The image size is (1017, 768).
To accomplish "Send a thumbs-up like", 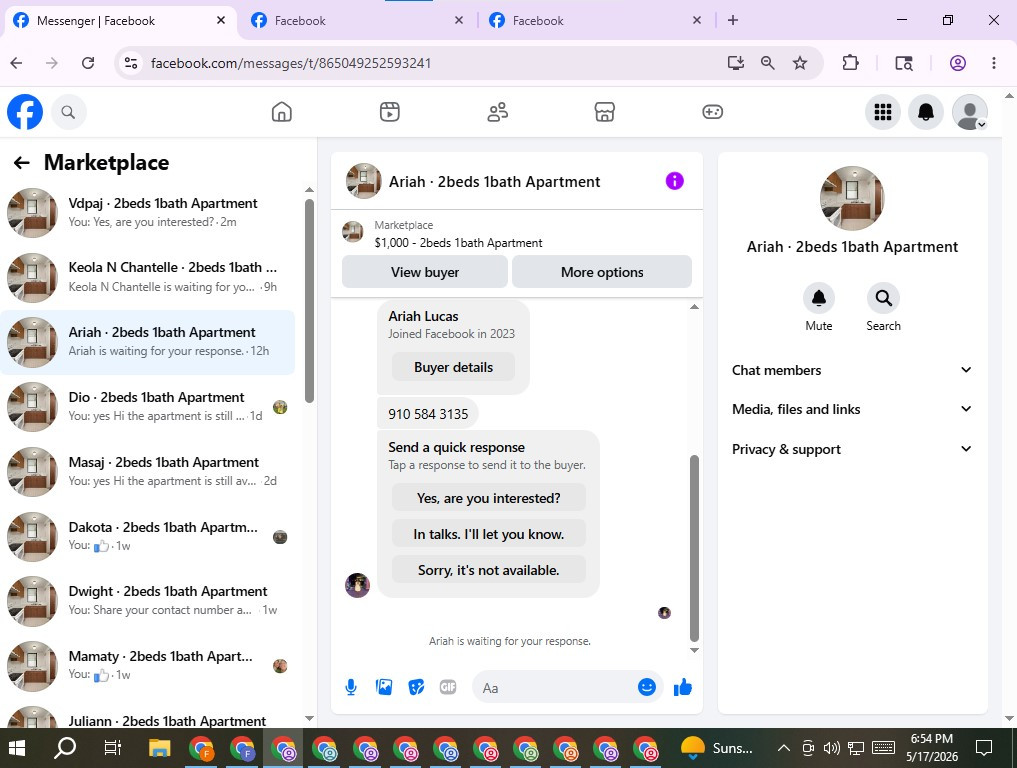I will click(683, 687).
